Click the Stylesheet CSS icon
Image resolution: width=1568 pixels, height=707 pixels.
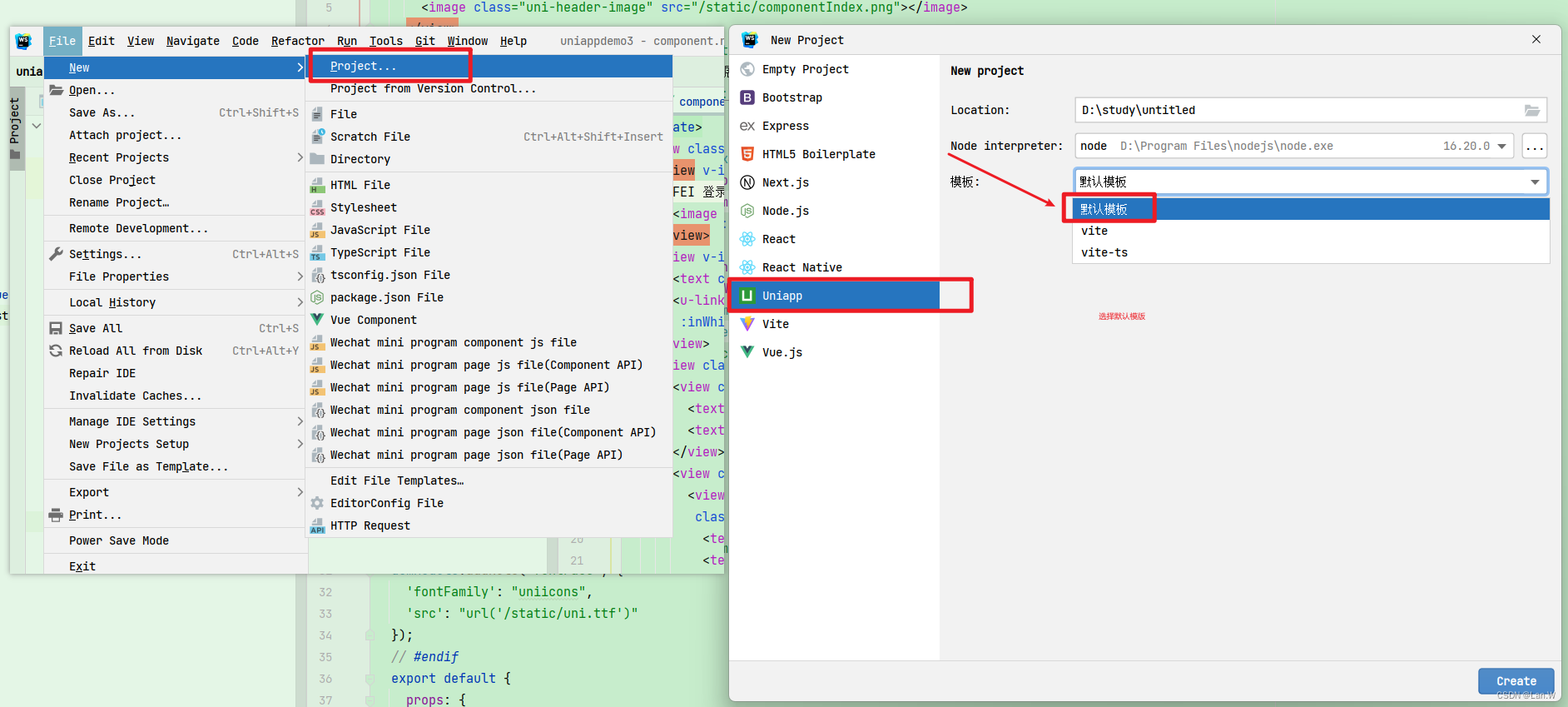coord(317,207)
